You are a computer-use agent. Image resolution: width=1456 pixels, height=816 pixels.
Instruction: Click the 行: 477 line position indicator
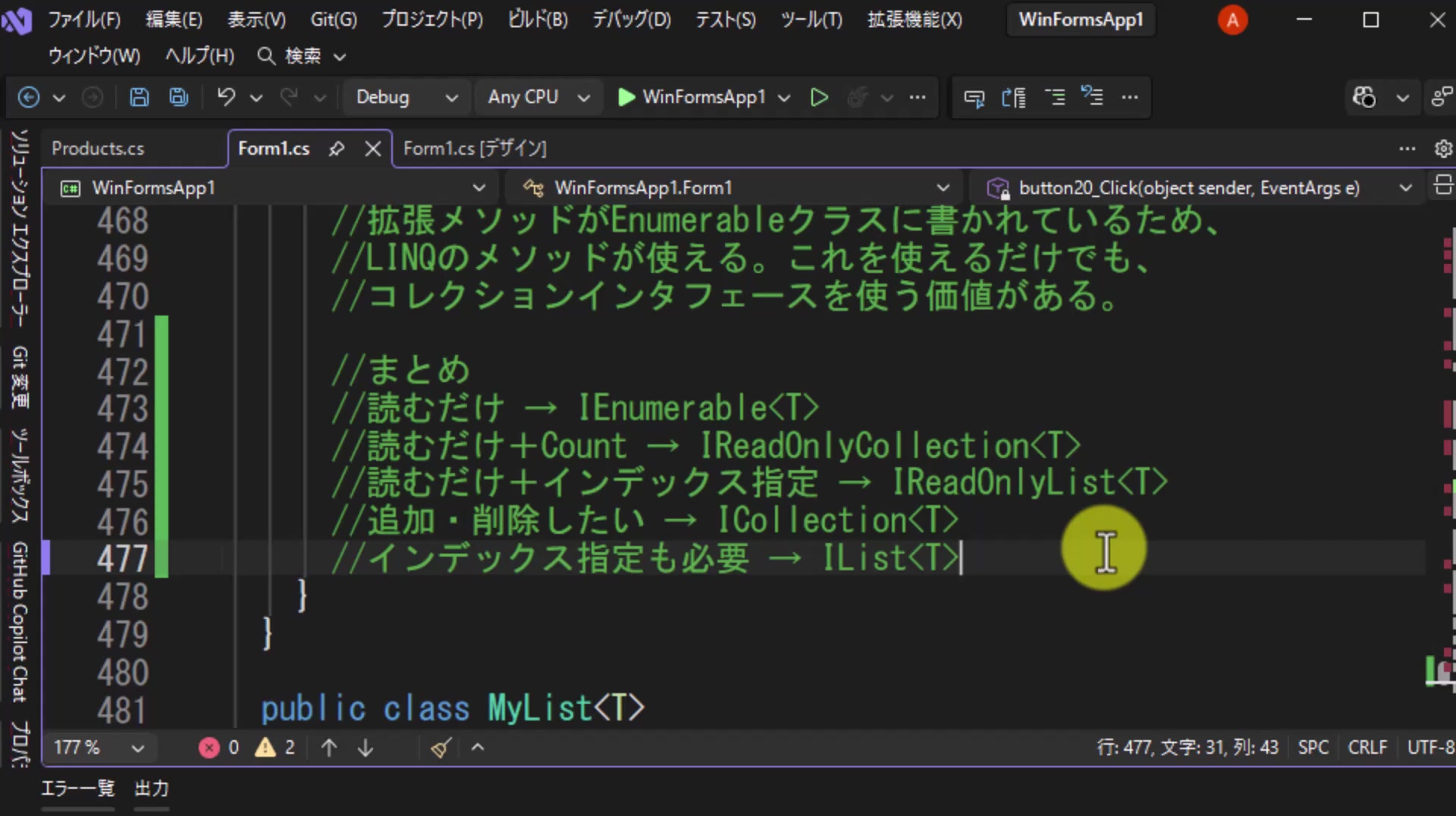[1124, 748]
